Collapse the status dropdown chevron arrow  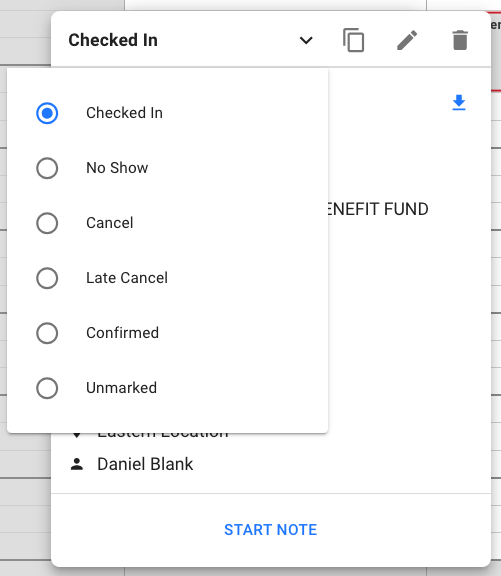click(x=306, y=40)
